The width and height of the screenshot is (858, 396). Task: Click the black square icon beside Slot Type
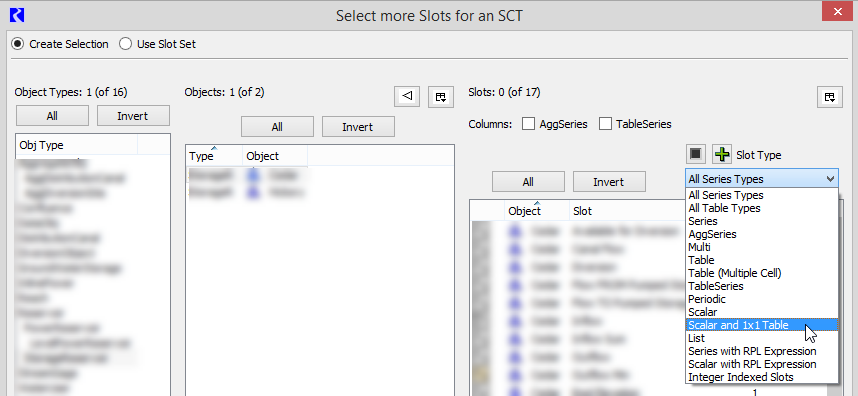point(695,154)
